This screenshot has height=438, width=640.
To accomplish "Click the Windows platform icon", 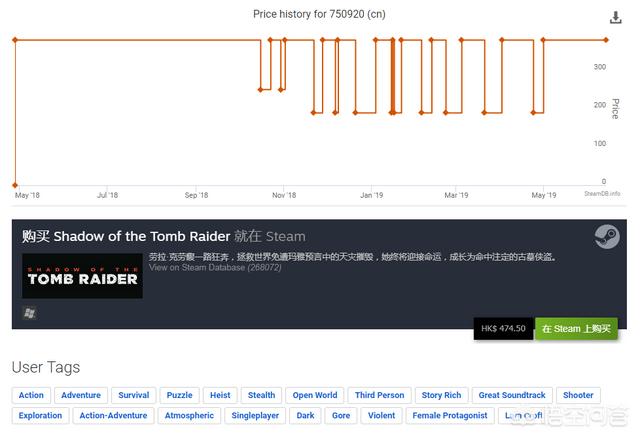I will [29, 313].
